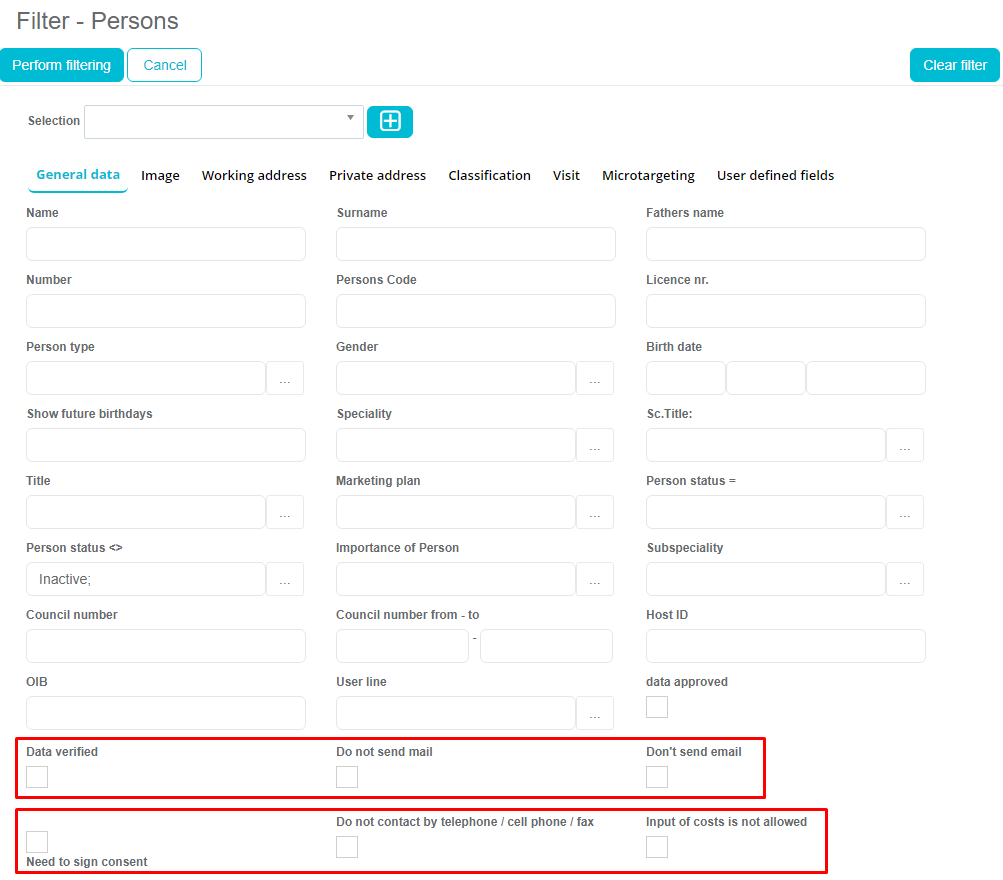
Task: Switch to the Working address tab
Action: pyautogui.click(x=254, y=175)
